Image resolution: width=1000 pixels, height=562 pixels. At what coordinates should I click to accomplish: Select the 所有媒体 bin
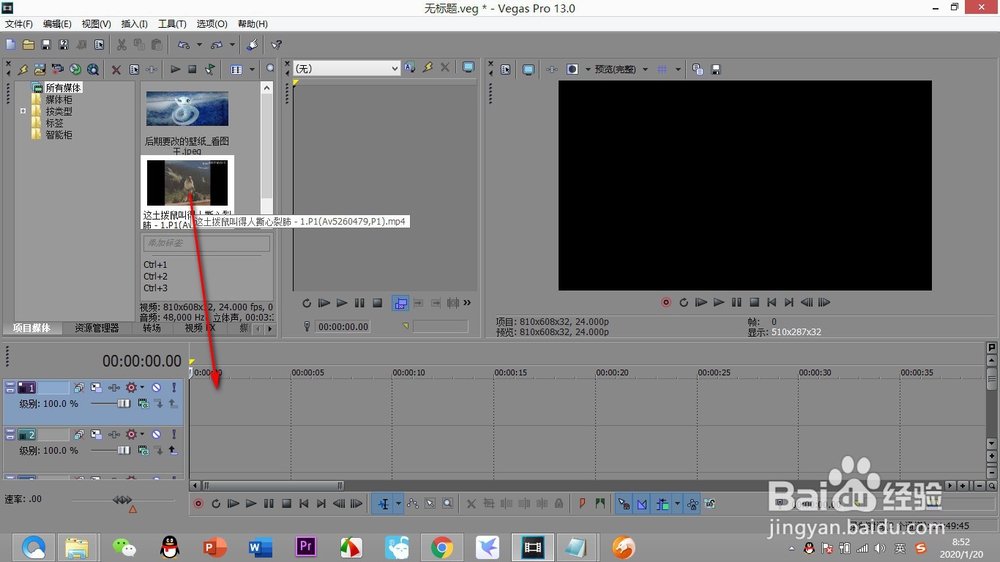(x=62, y=87)
